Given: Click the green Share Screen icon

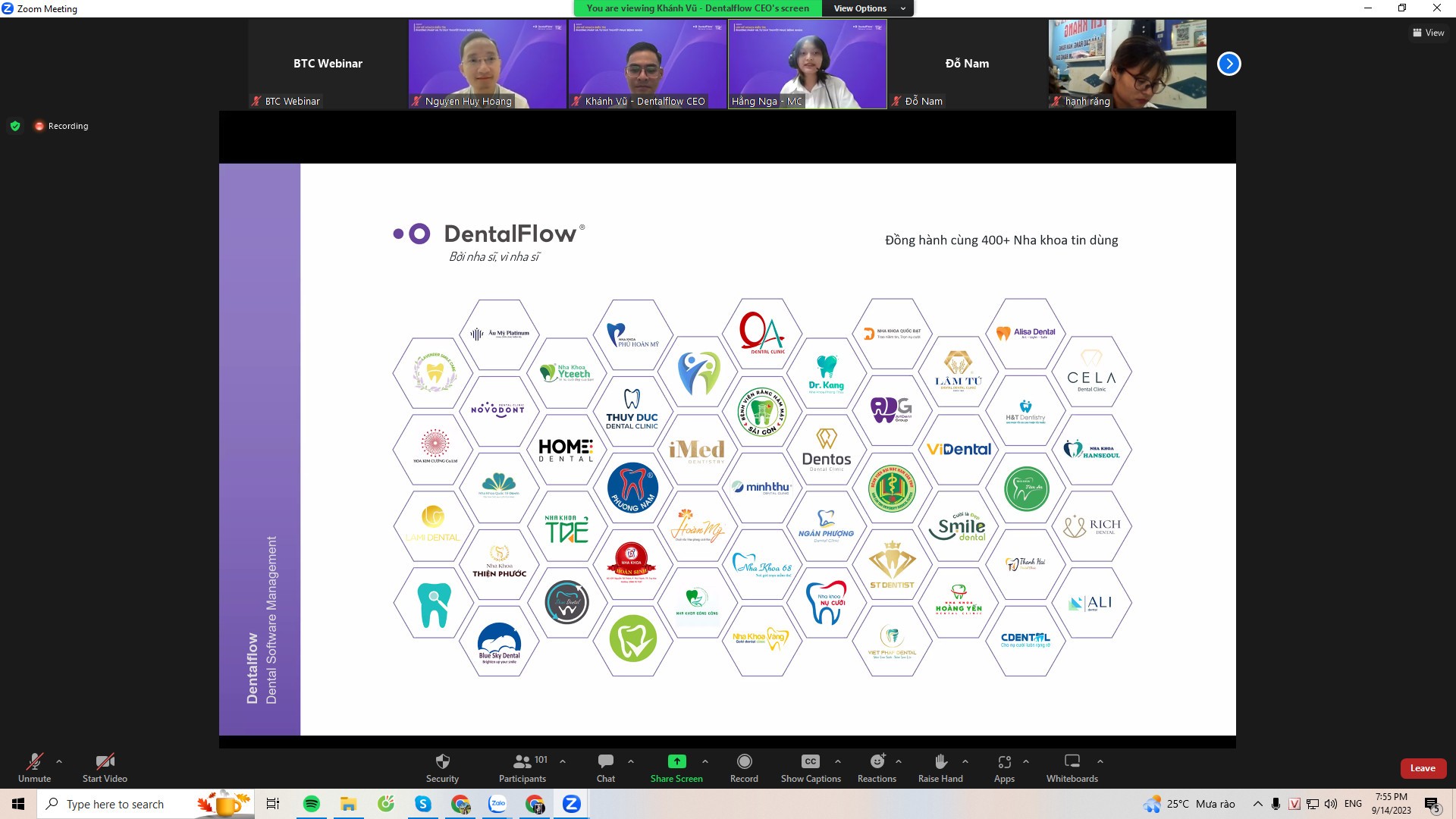Looking at the screenshot, I should [x=676, y=761].
